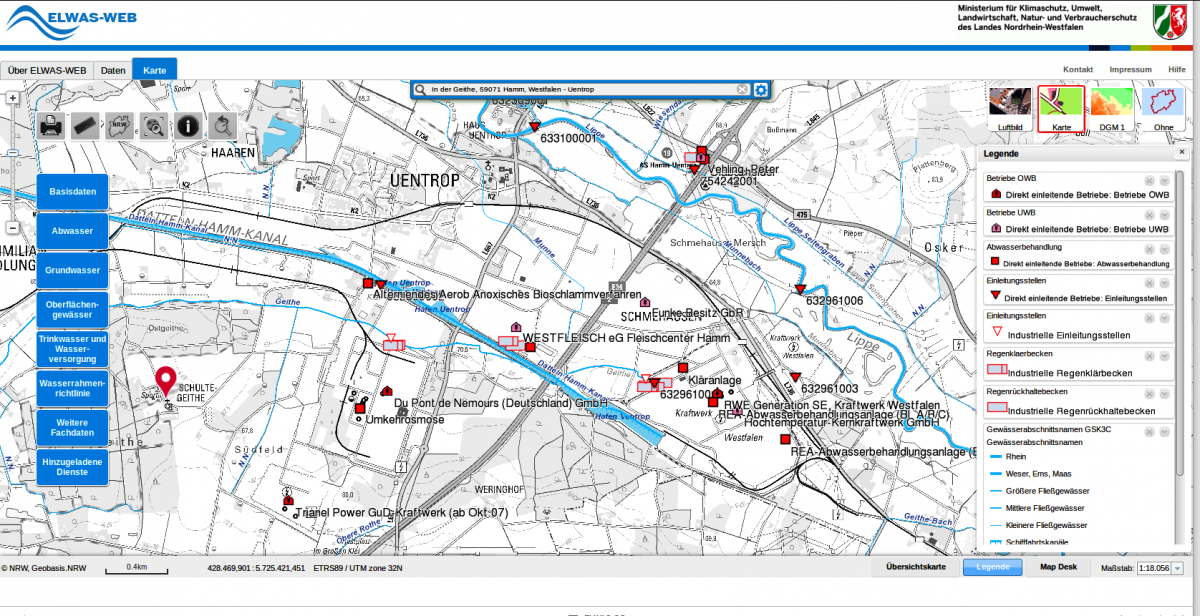The height and width of the screenshot is (616, 1200).
Task: Open the Kontakt link
Action: click(1078, 70)
